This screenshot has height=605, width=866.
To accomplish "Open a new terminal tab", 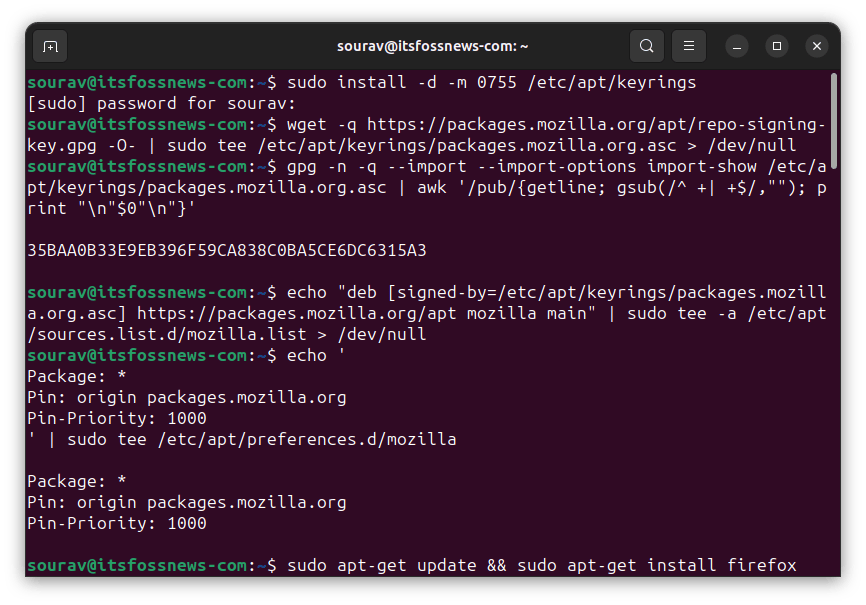I will tap(50, 46).
